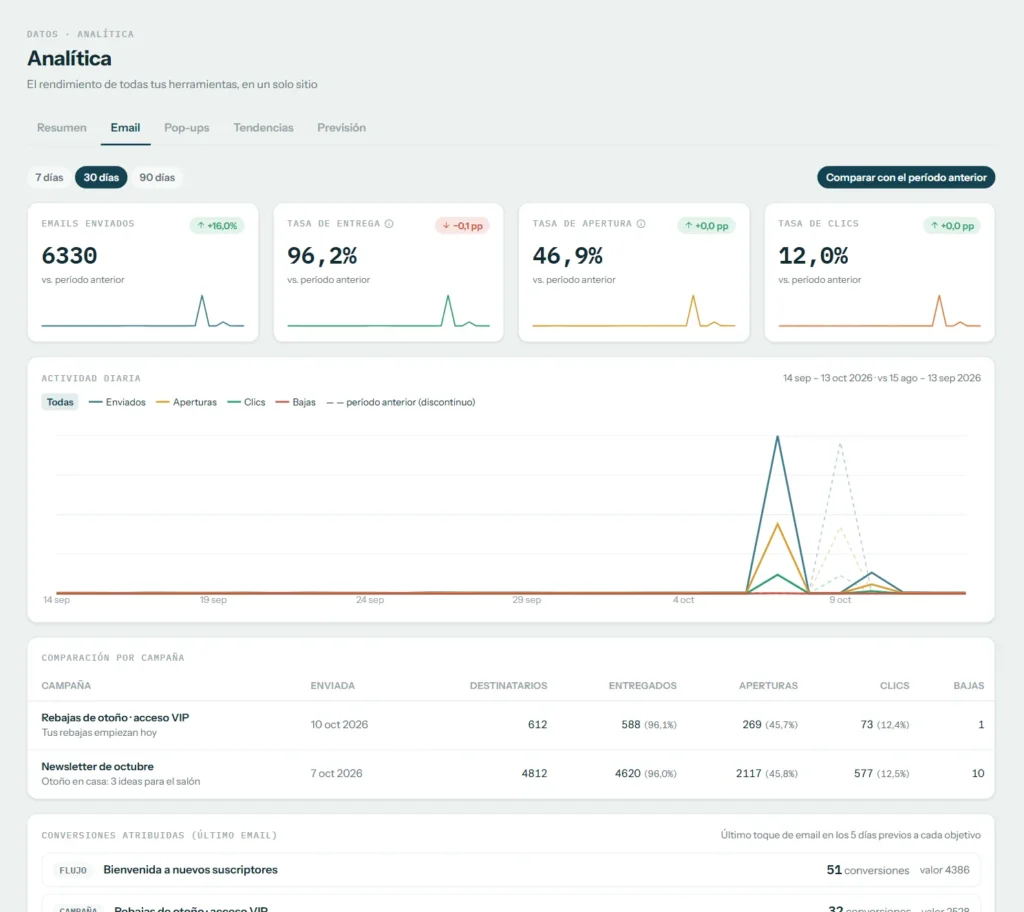Click the chart date range label

[x=882, y=378]
